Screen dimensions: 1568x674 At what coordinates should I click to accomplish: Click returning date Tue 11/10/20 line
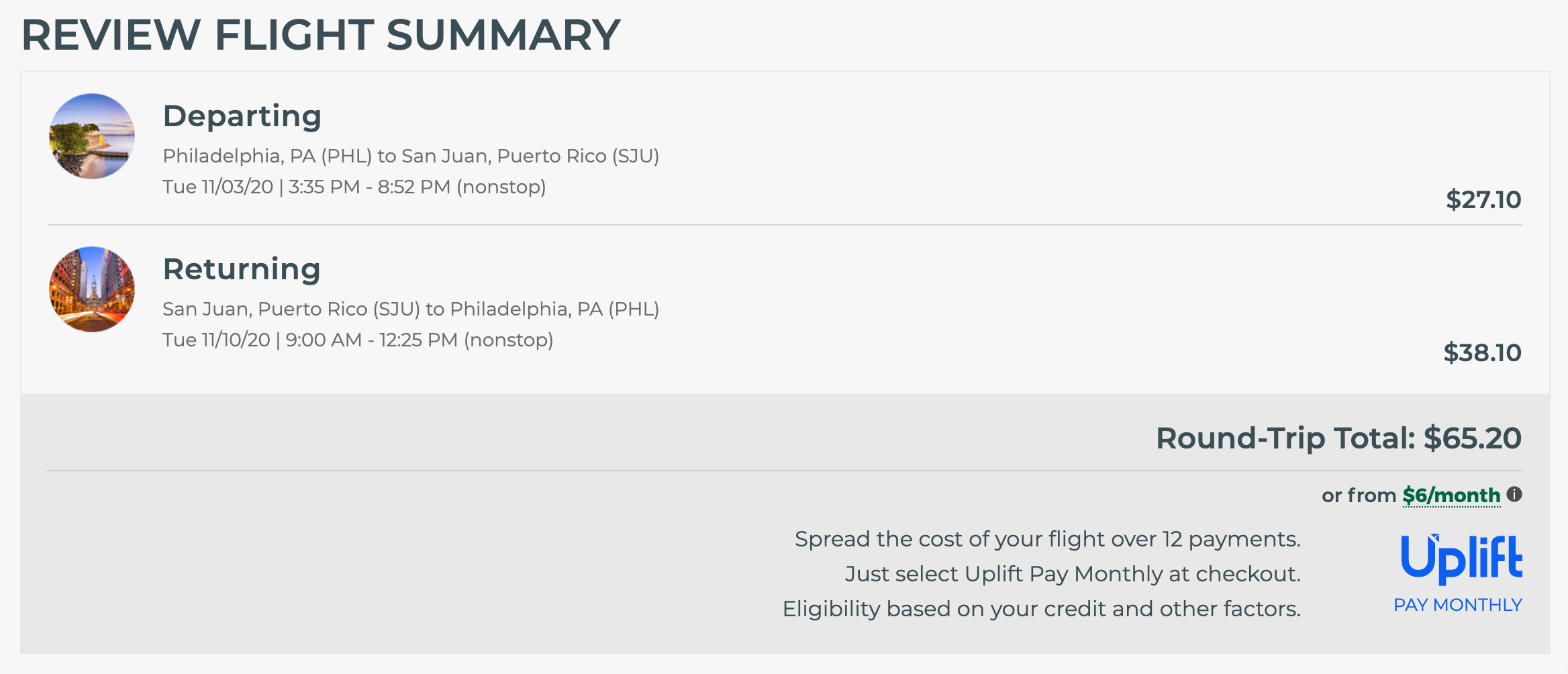point(358,340)
